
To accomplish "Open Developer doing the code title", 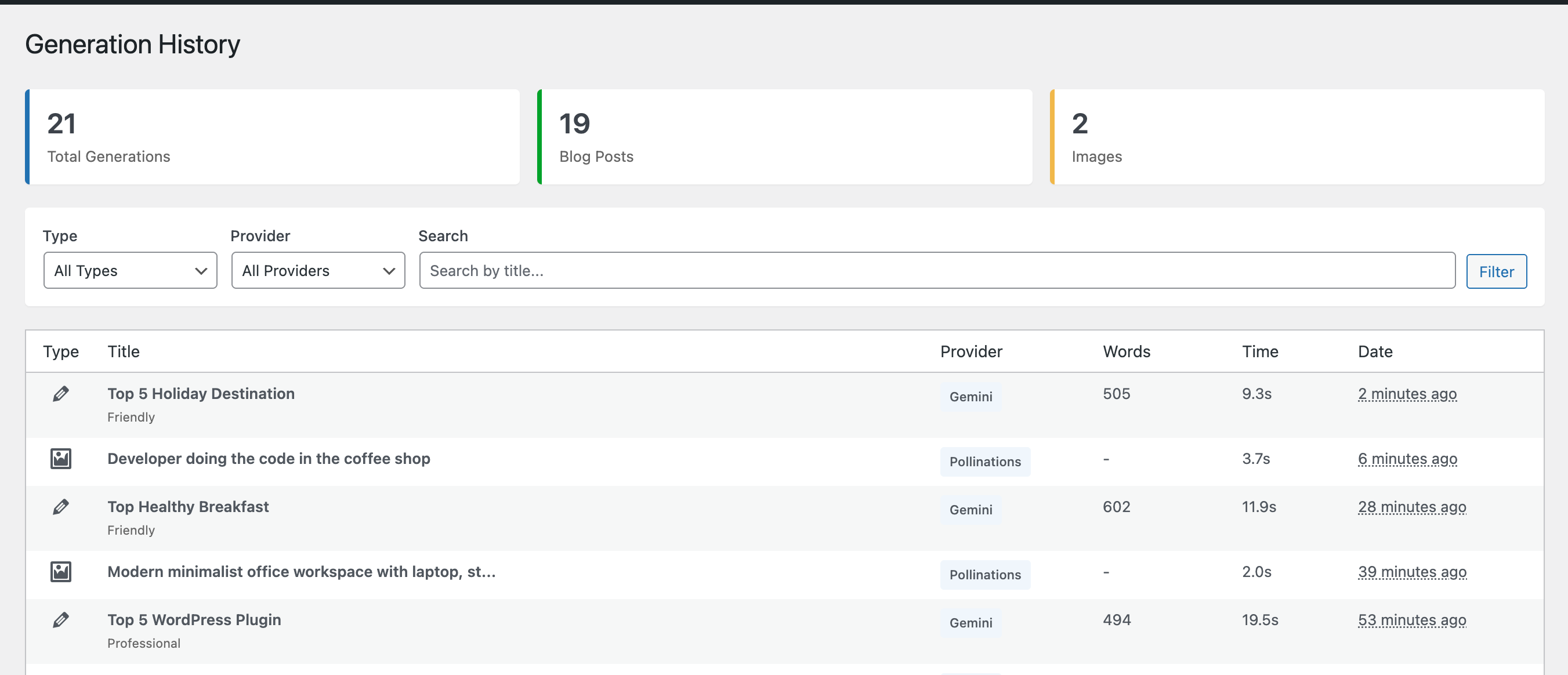I will point(269,458).
